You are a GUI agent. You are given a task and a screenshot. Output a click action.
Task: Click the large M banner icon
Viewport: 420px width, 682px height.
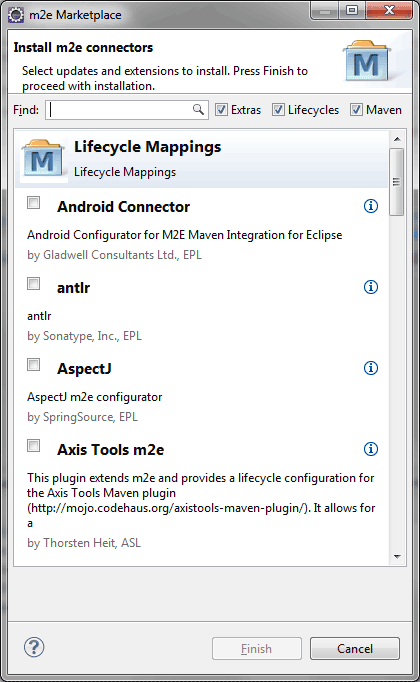click(366, 61)
